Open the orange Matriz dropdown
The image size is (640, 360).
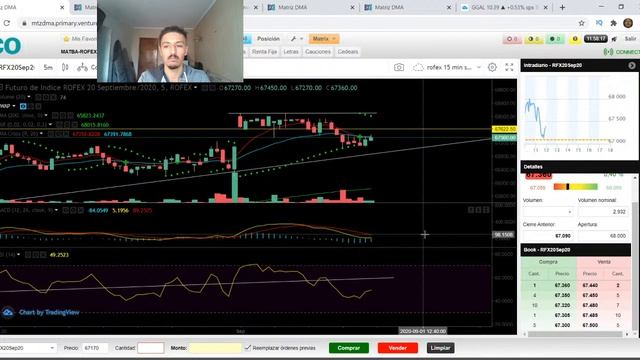click(324, 39)
